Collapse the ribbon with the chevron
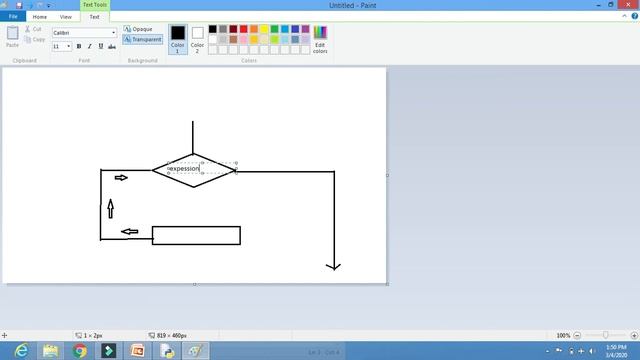Image resolution: width=640 pixels, height=360 pixels. [x=624, y=16]
